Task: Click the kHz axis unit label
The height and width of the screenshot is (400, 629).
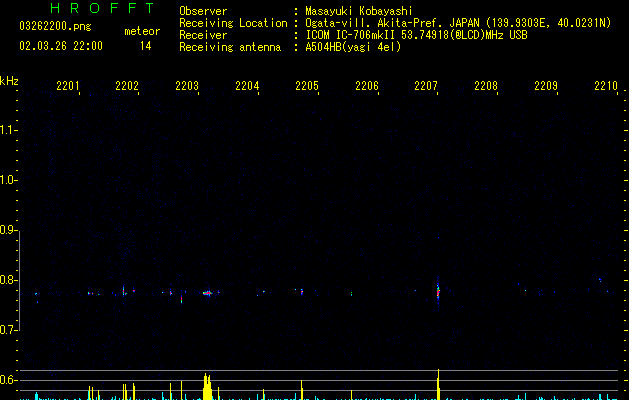Action: (x=9, y=81)
